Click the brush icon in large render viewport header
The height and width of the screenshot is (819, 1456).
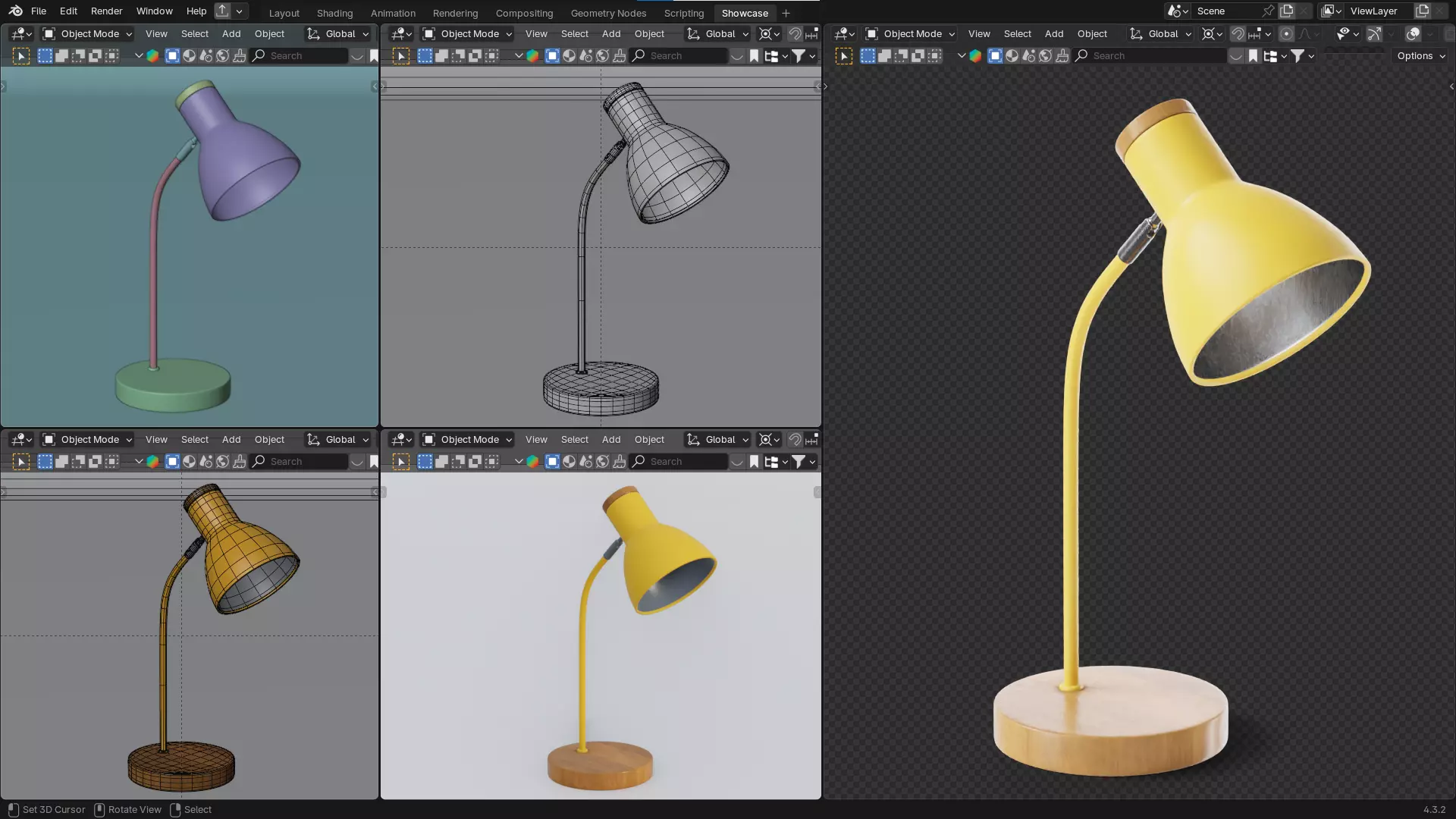[1062, 55]
